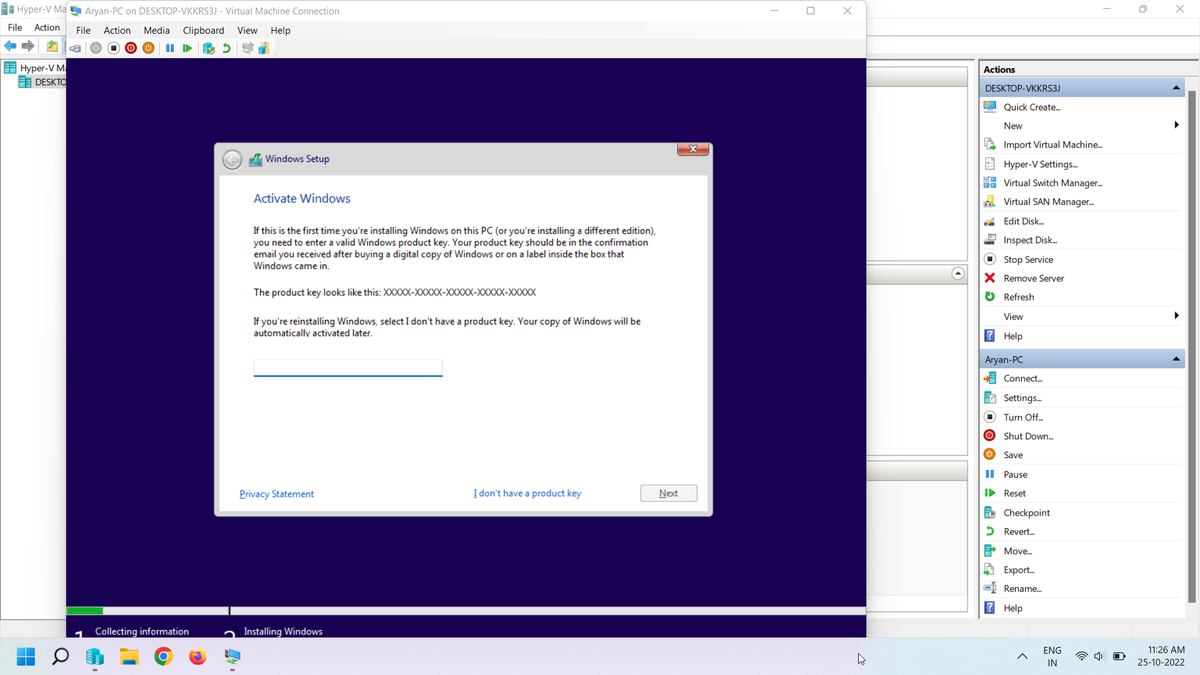This screenshot has width=1200, height=675.
Task: Open Import Virtual Machine action
Action: (x=1052, y=145)
